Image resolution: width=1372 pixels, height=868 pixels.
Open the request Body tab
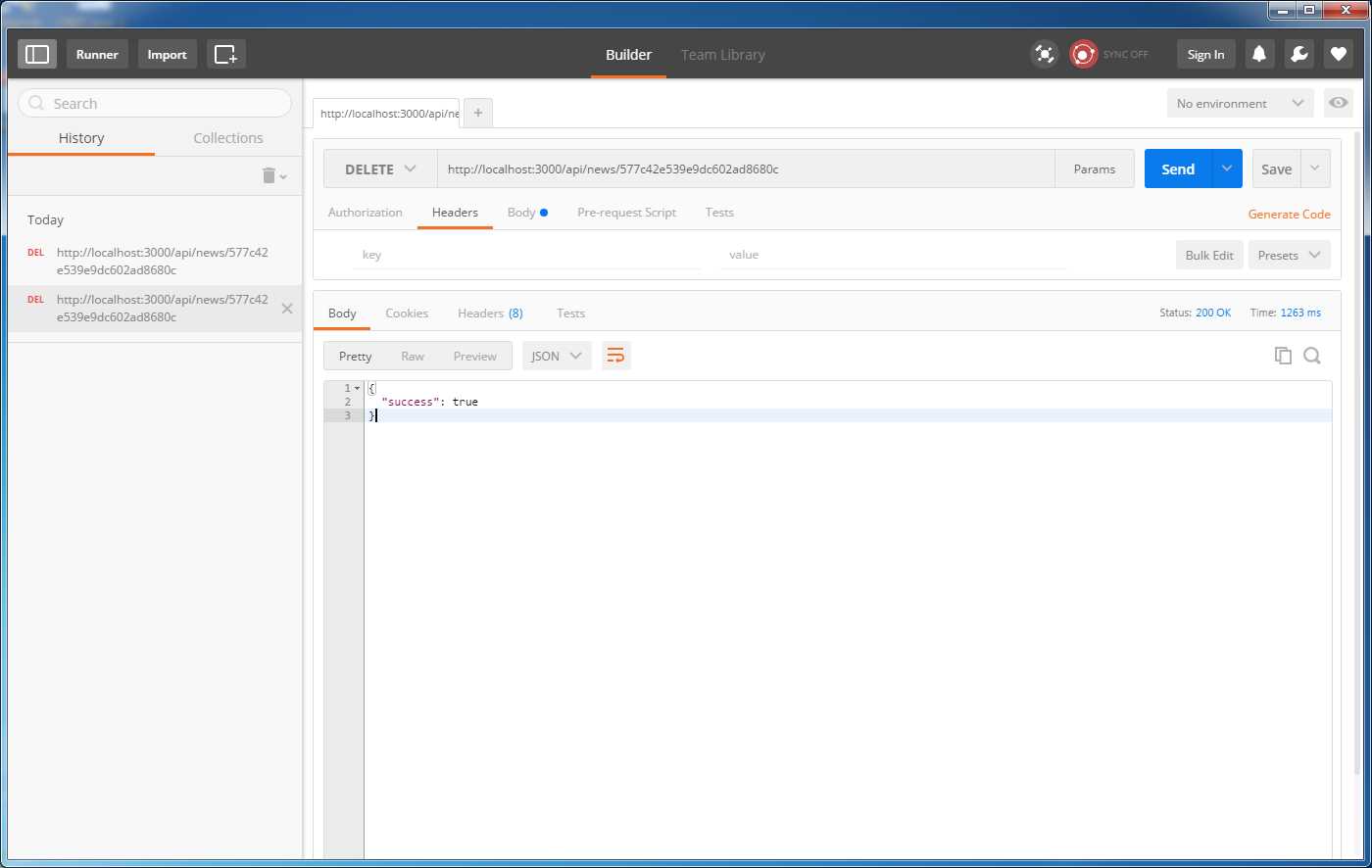[x=527, y=213]
